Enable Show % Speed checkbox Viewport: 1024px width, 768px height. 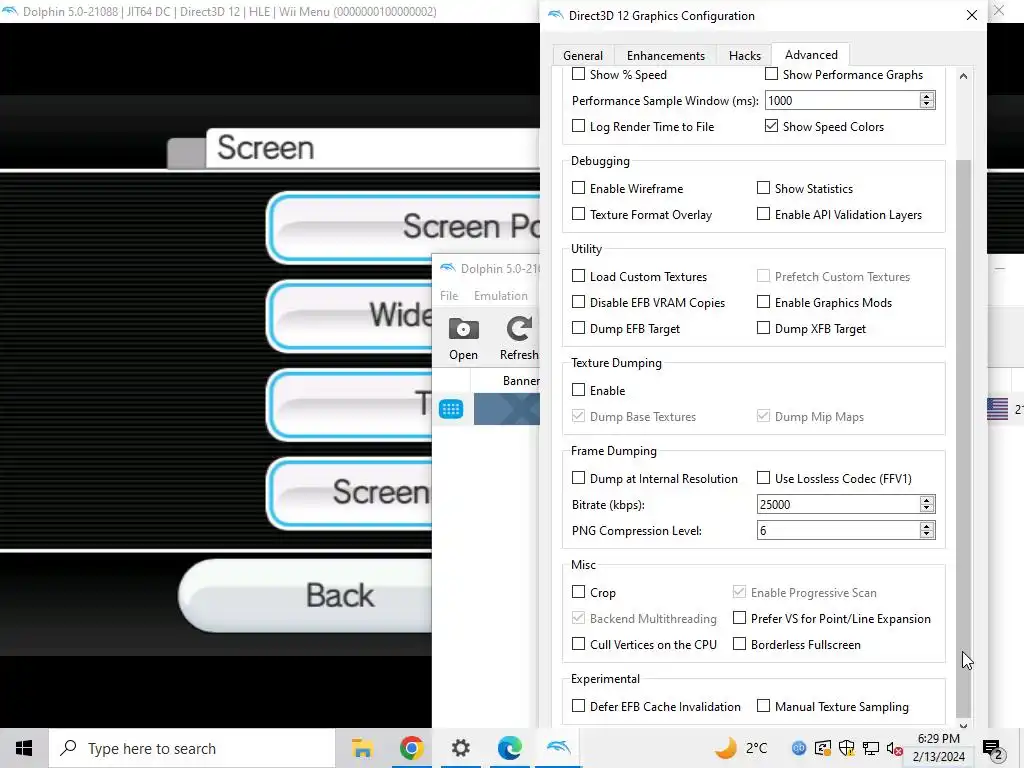579,74
